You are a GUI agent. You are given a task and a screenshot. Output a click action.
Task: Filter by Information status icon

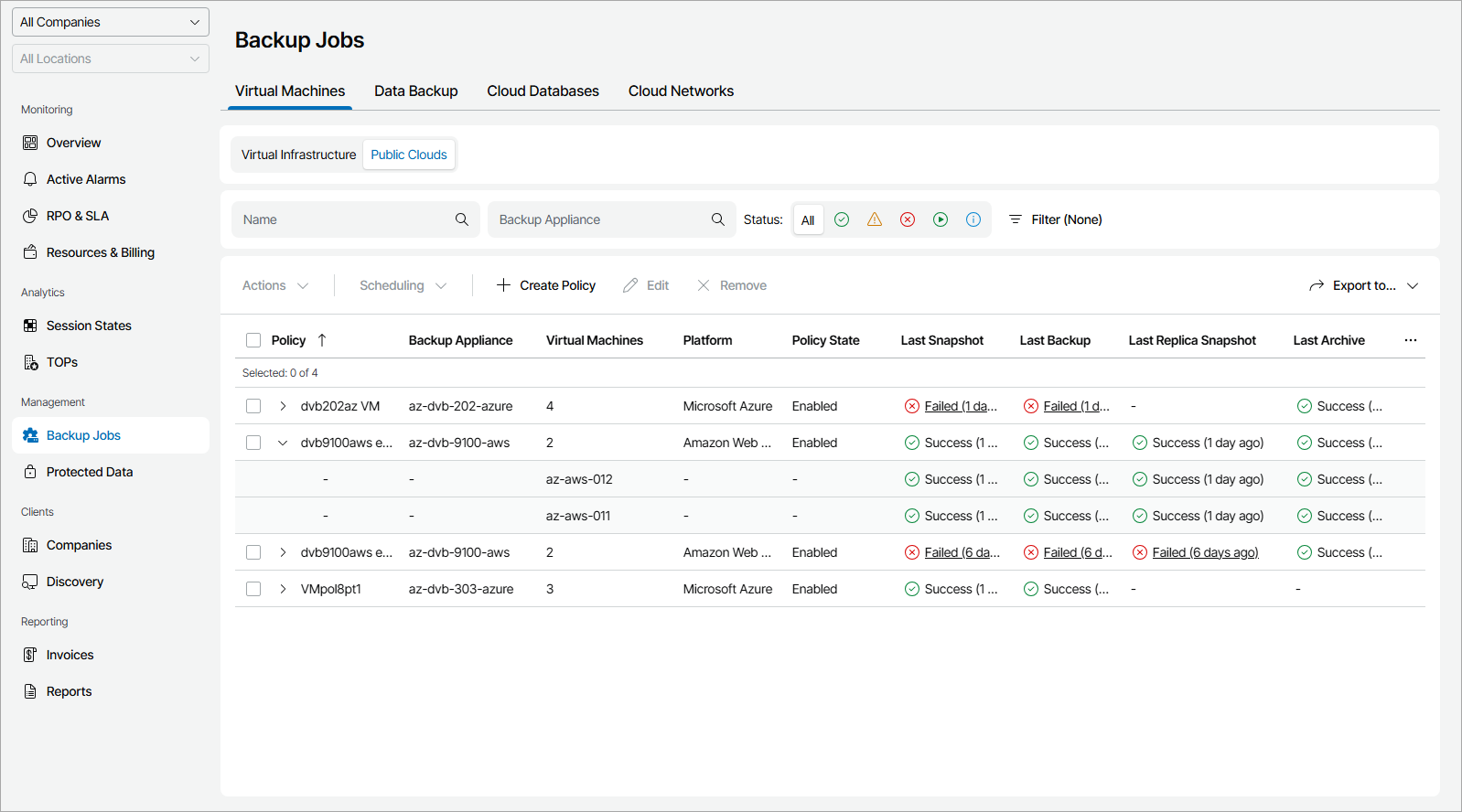click(x=973, y=219)
